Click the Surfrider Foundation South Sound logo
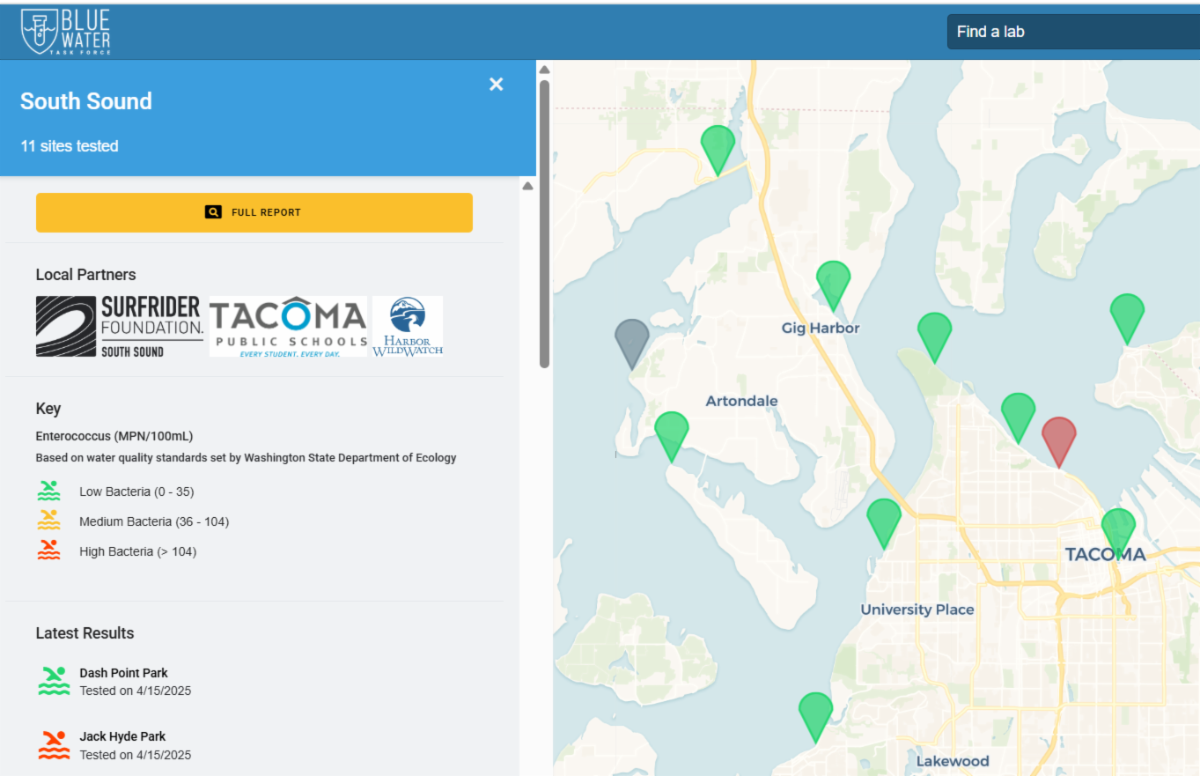Viewport: 1200px width, 776px height. click(x=119, y=326)
